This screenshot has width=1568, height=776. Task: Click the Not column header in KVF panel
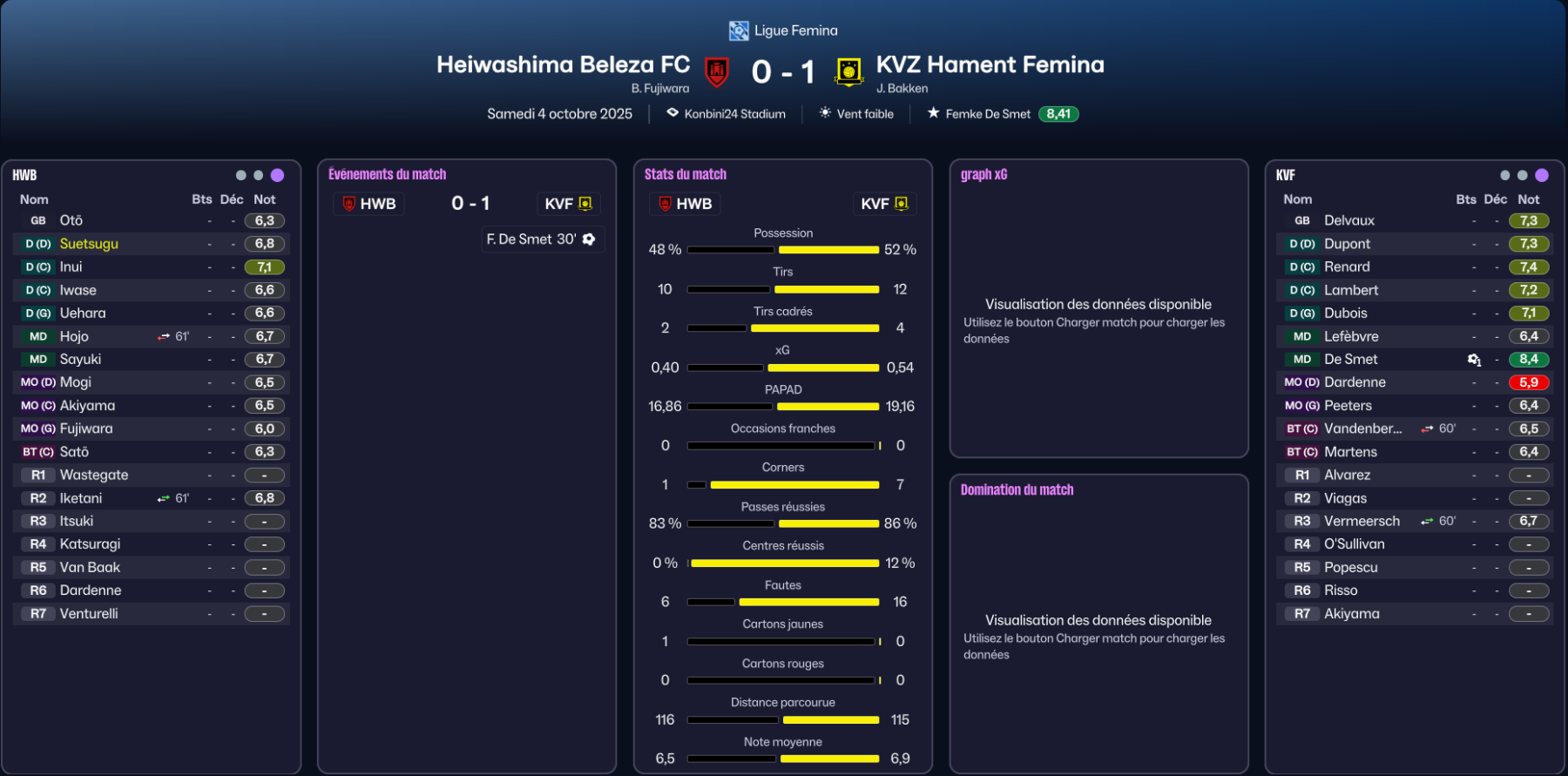click(1528, 199)
